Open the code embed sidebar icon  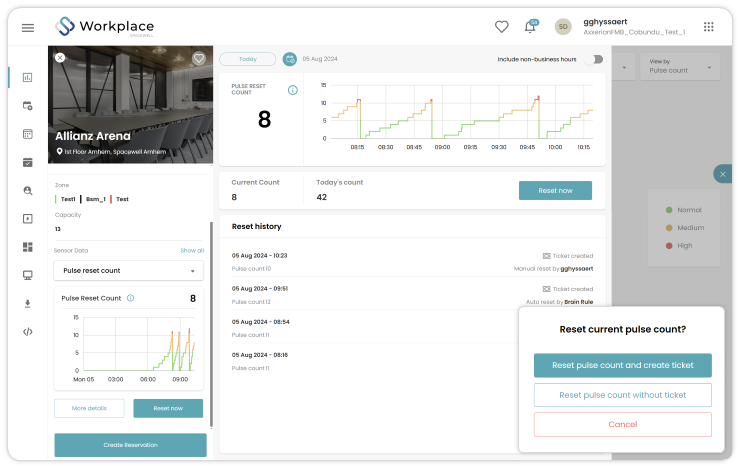[x=27, y=332]
